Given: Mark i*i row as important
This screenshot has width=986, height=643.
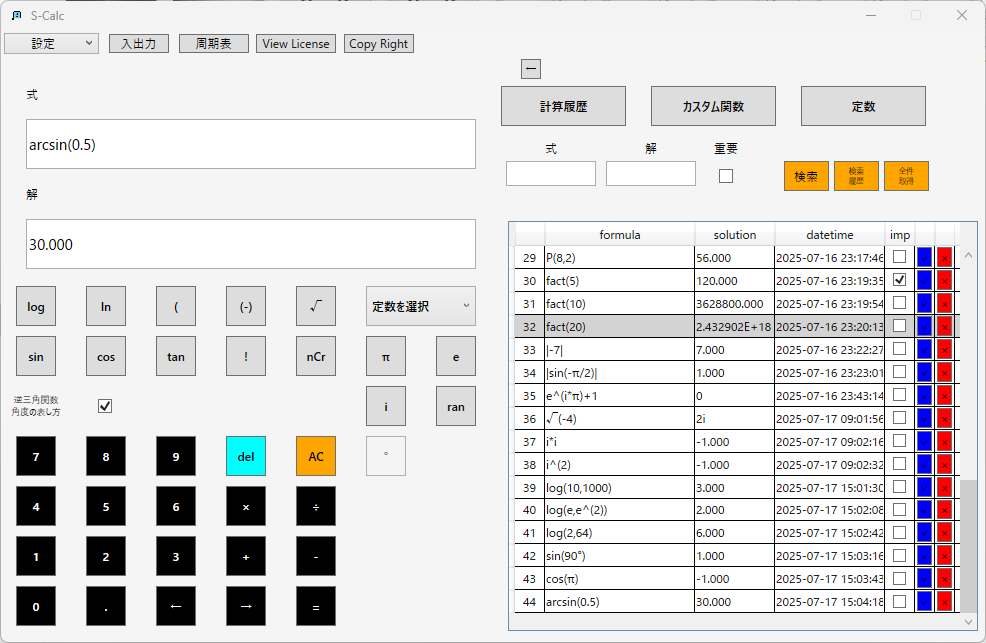Looking at the screenshot, I should [x=899, y=440].
